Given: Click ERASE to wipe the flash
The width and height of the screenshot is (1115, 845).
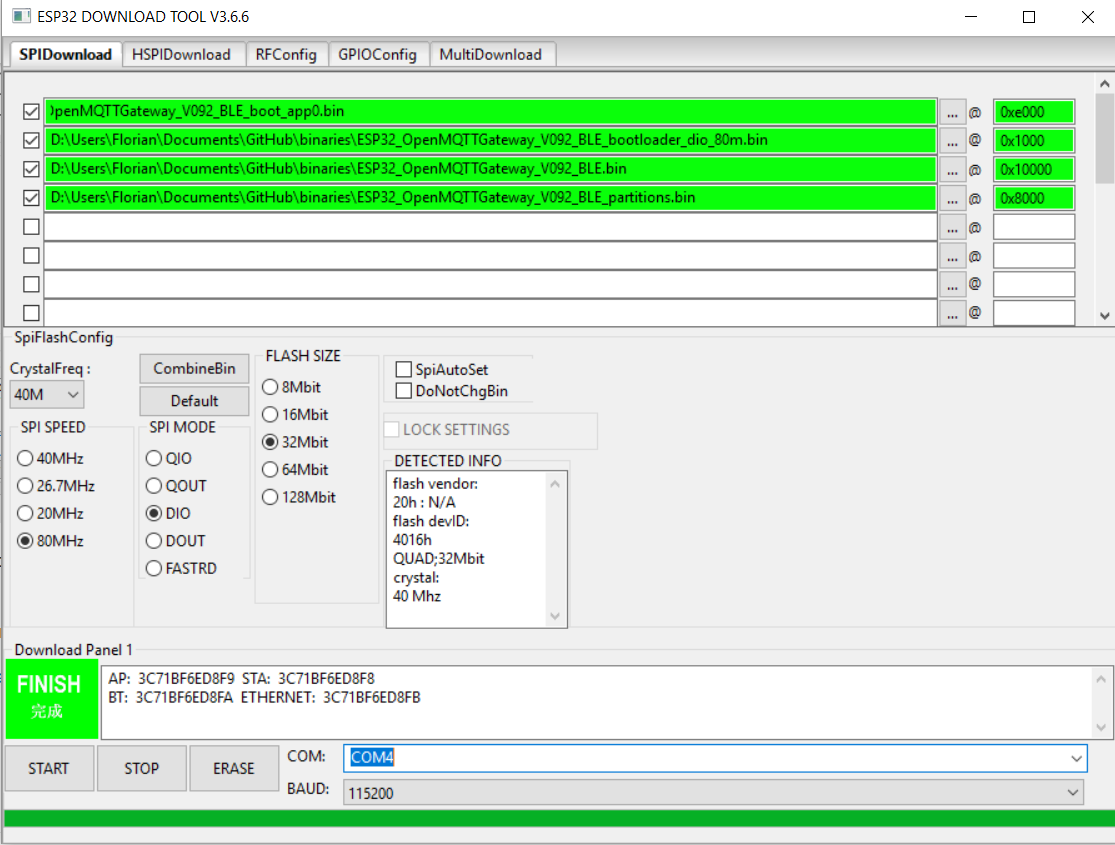Looking at the screenshot, I should 234,768.
